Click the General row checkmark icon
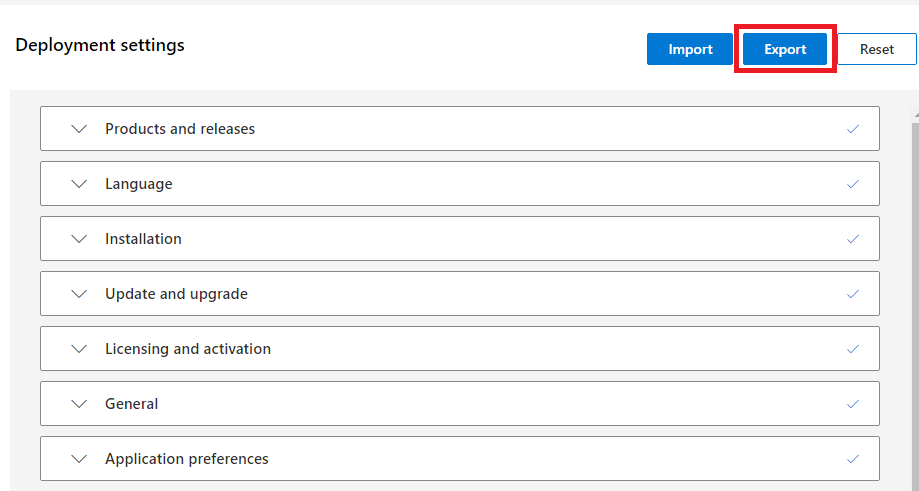Screen dimensions: 919x491 [853, 404]
